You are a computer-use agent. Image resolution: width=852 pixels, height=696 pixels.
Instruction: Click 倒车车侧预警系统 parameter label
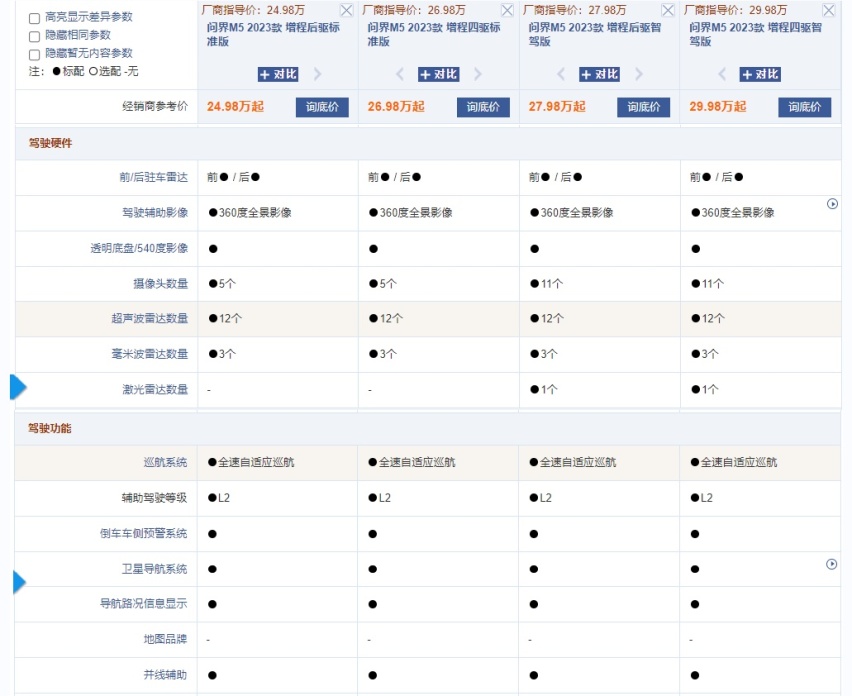[x=143, y=534]
